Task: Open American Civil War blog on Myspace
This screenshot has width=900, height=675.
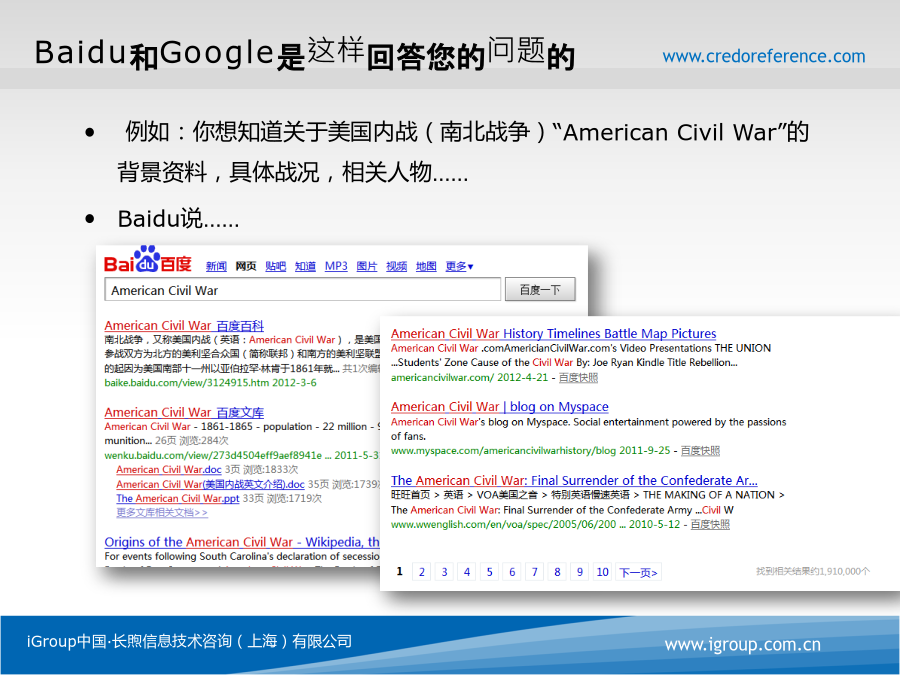Action: pyautogui.click(x=500, y=407)
